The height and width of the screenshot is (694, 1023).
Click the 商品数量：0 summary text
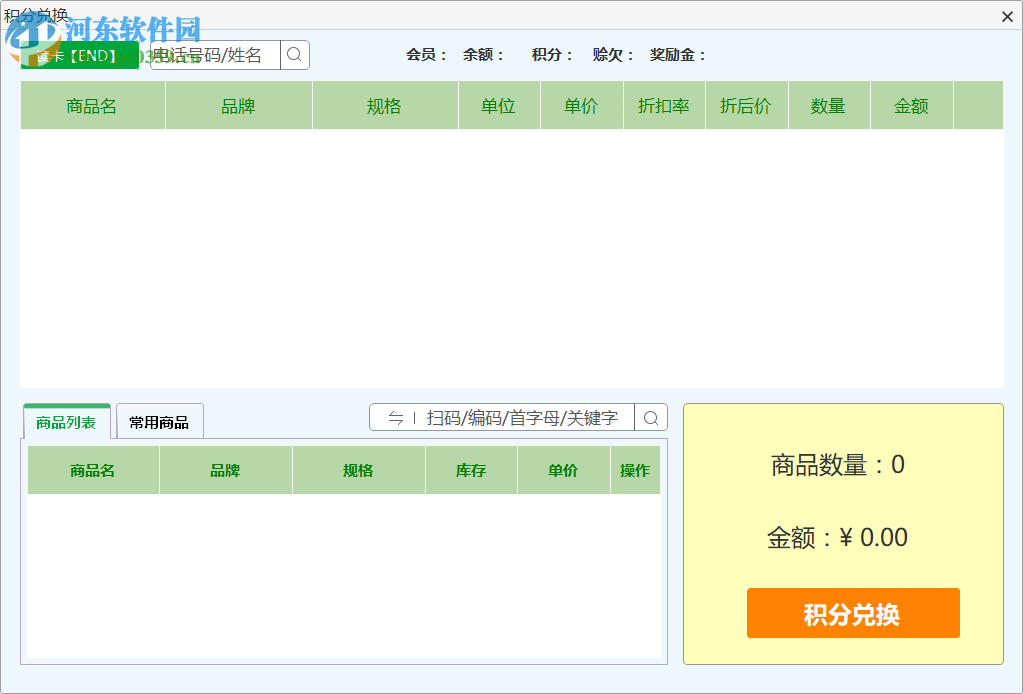click(838, 465)
